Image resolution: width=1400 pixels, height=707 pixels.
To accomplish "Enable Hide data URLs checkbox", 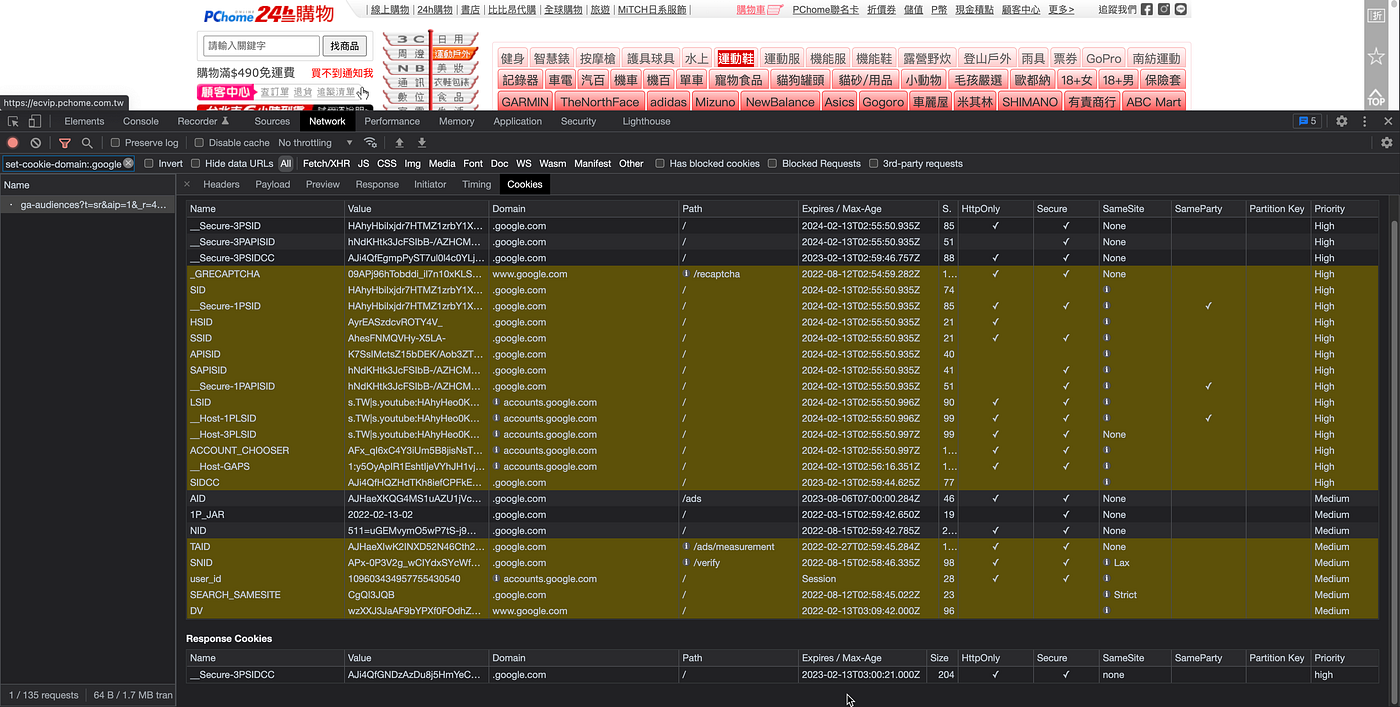I will pos(196,163).
